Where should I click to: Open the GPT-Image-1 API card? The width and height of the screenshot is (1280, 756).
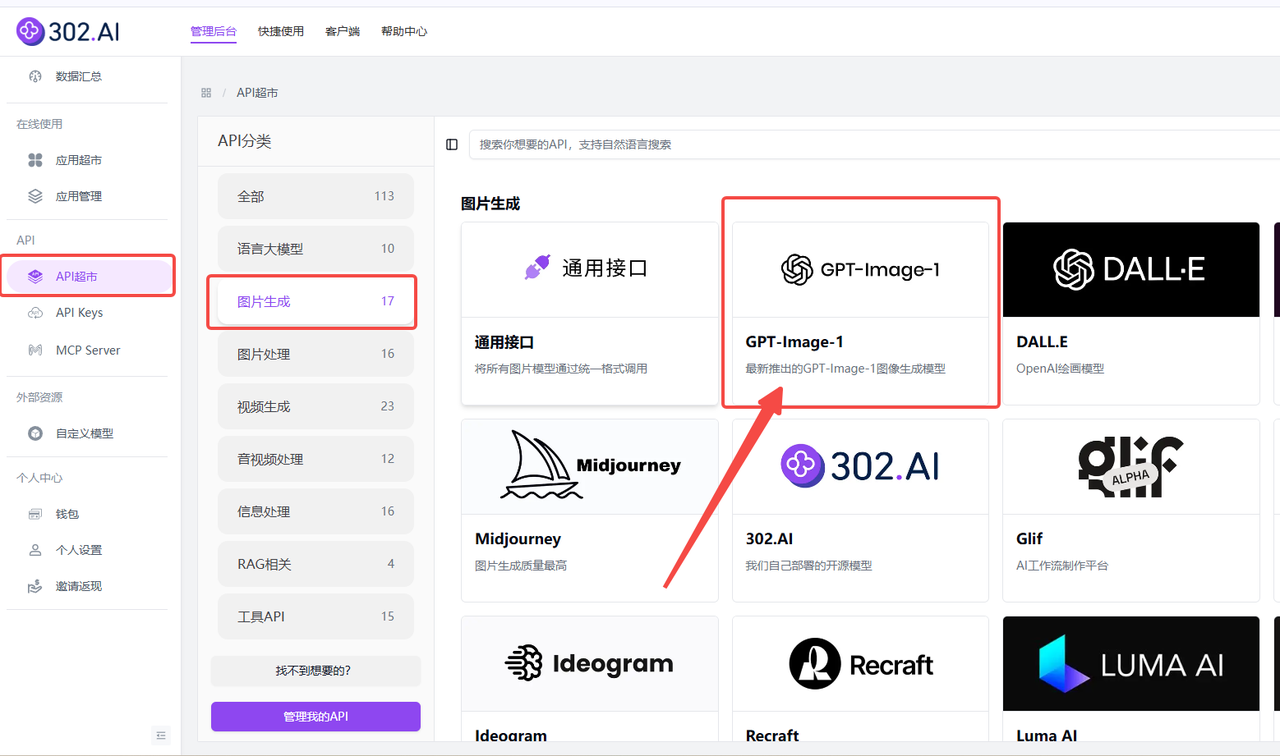click(x=860, y=313)
